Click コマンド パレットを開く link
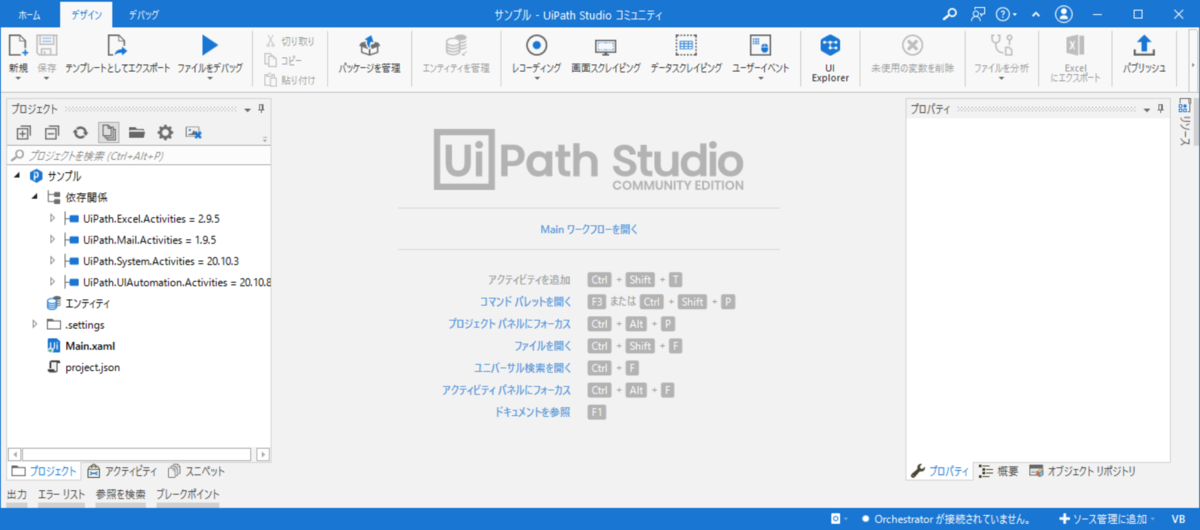Image resolution: width=1200 pixels, height=530 pixels. pos(525,301)
